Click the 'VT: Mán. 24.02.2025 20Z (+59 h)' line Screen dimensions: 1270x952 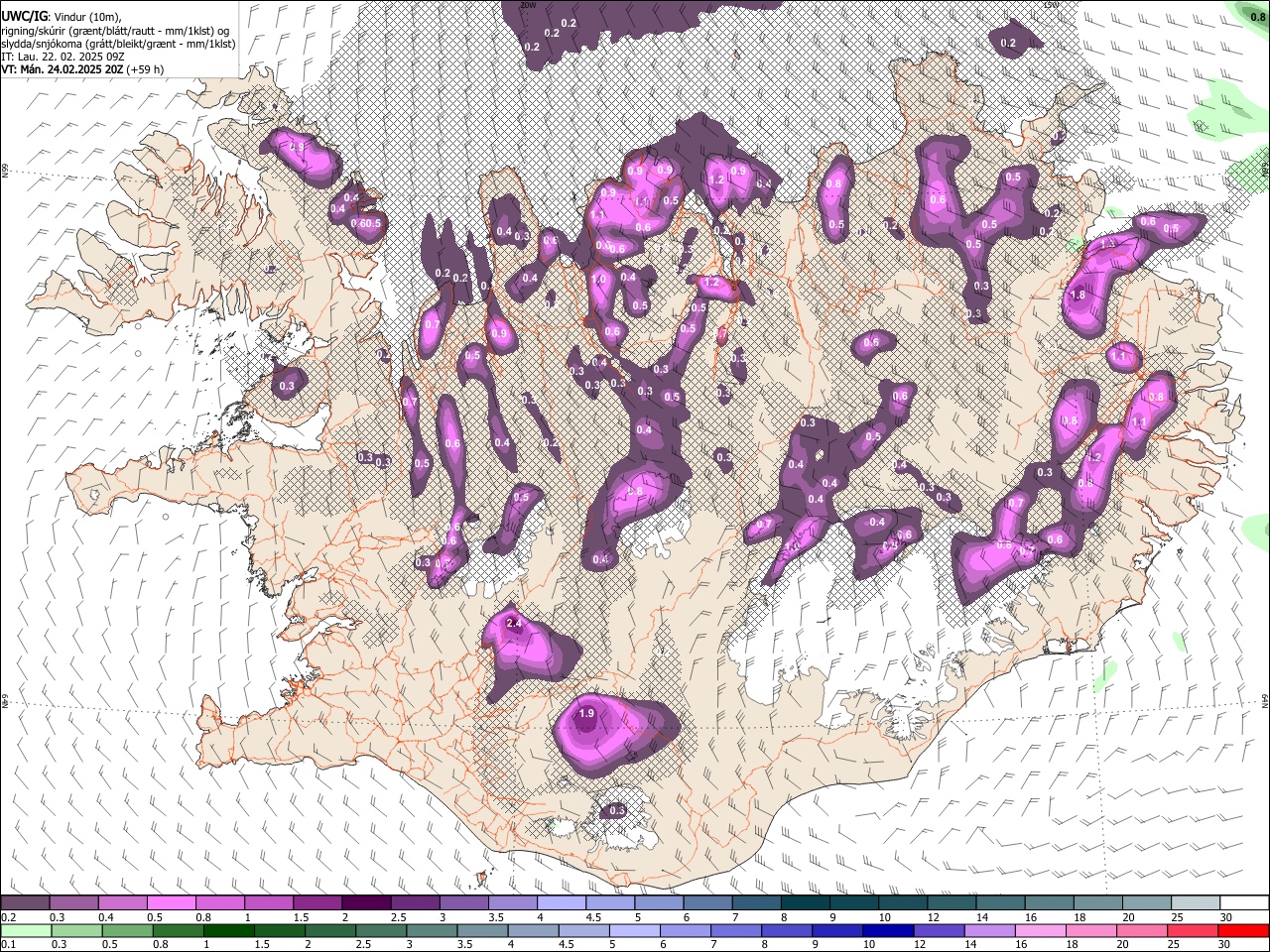82,69
